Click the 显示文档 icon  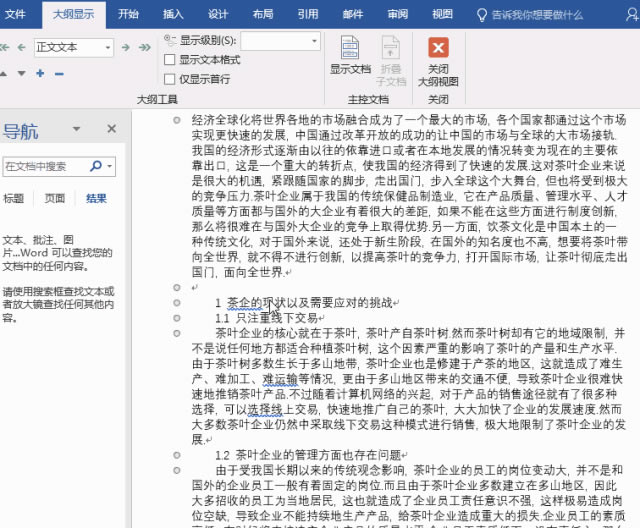tap(350, 47)
